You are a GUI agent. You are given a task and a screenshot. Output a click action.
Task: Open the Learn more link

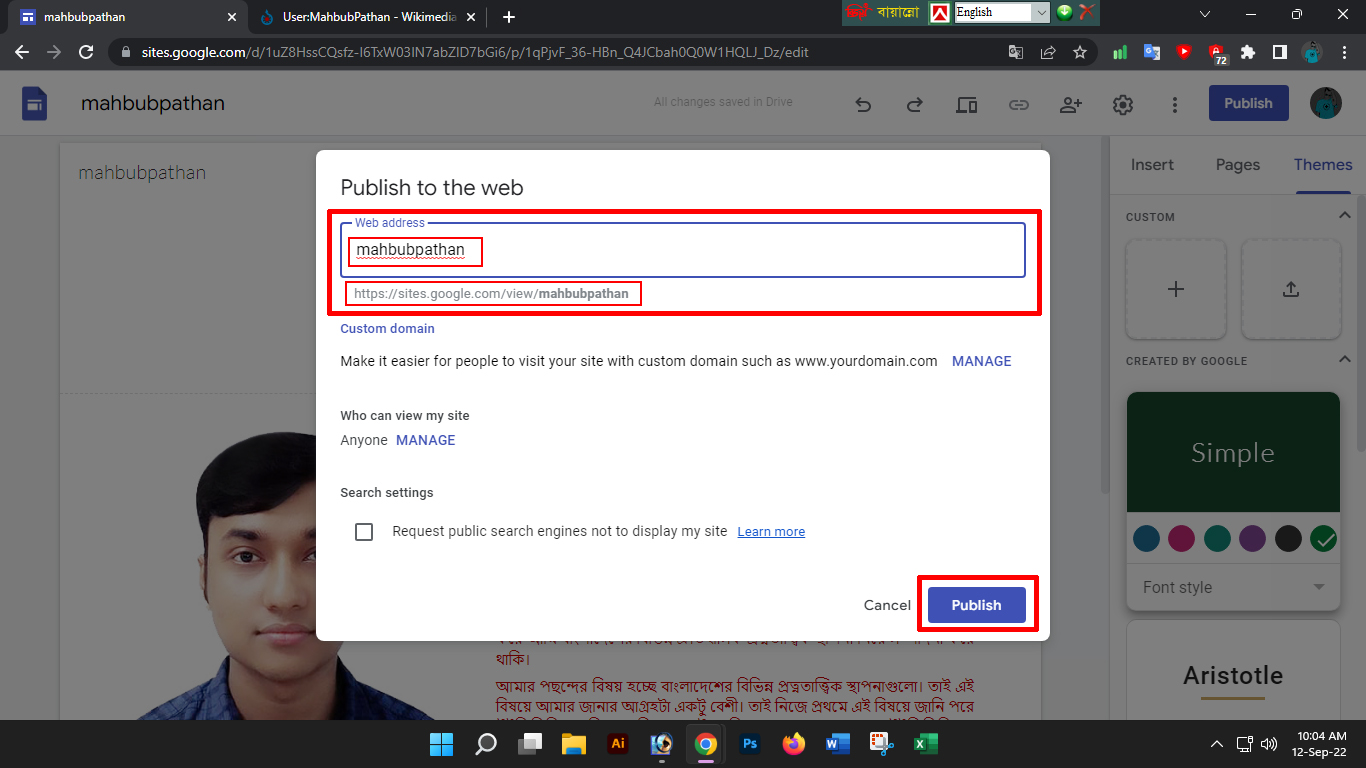(x=771, y=532)
